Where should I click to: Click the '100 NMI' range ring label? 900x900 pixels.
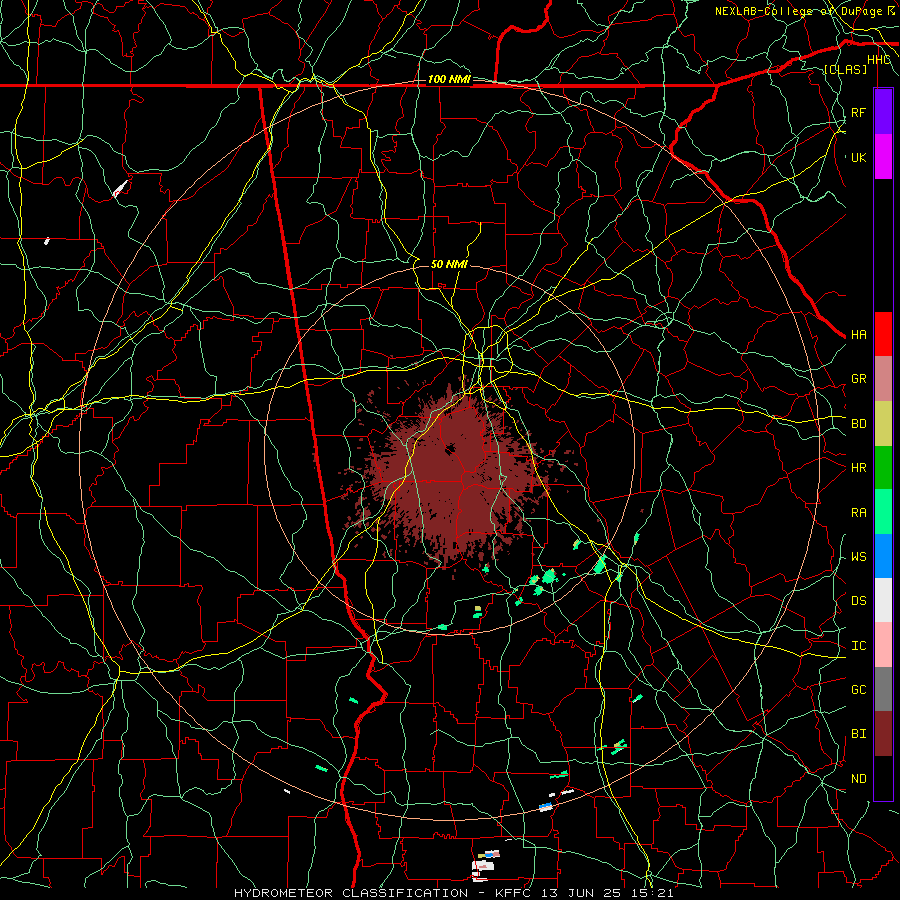tap(449, 79)
